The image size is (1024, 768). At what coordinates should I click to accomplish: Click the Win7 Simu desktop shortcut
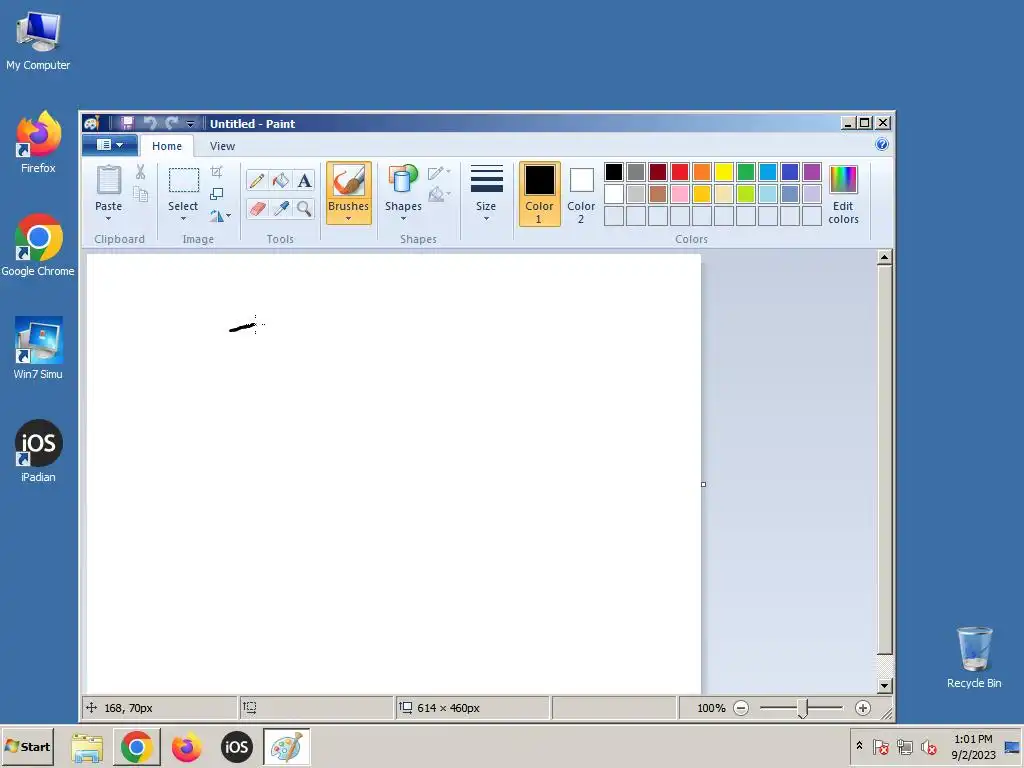click(x=38, y=348)
